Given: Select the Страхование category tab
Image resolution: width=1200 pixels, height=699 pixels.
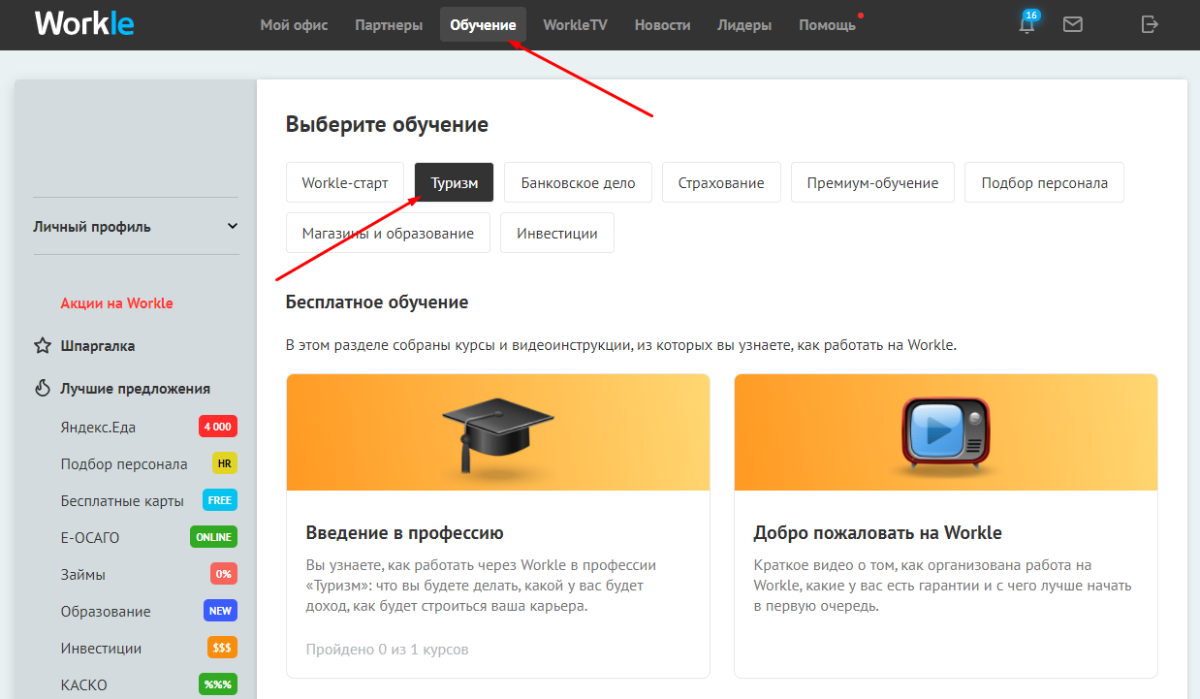Looking at the screenshot, I should pos(721,182).
